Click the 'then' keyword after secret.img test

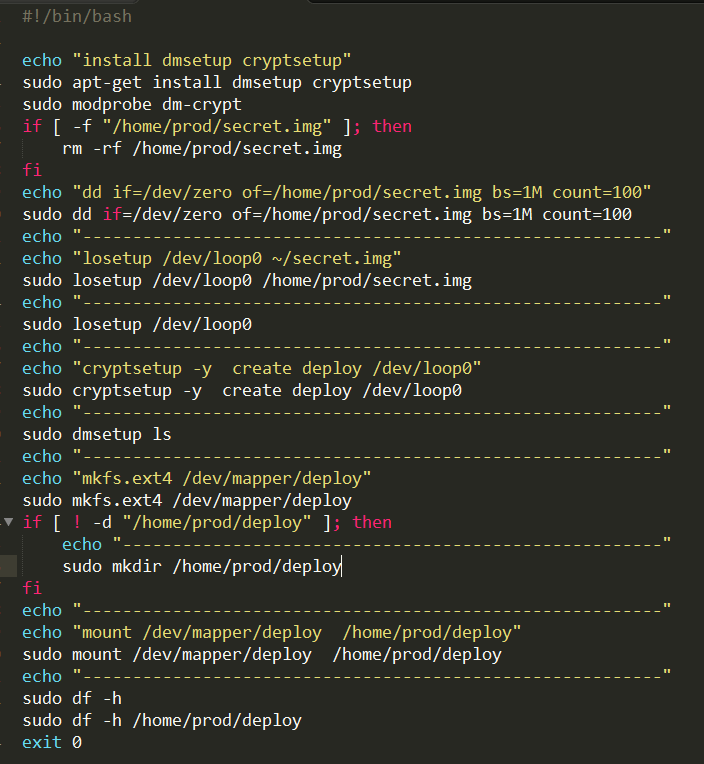pyautogui.click(x=392, y=127)
